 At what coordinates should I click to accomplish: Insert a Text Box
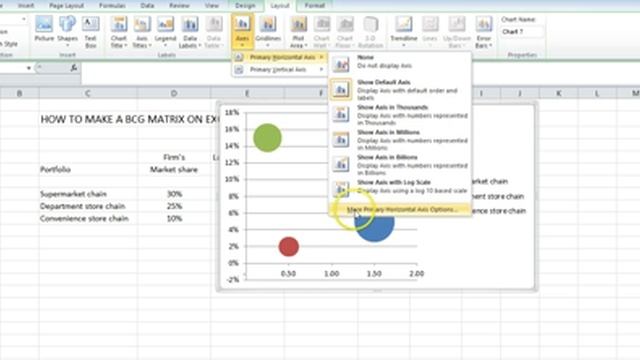(x=90, y=32)
